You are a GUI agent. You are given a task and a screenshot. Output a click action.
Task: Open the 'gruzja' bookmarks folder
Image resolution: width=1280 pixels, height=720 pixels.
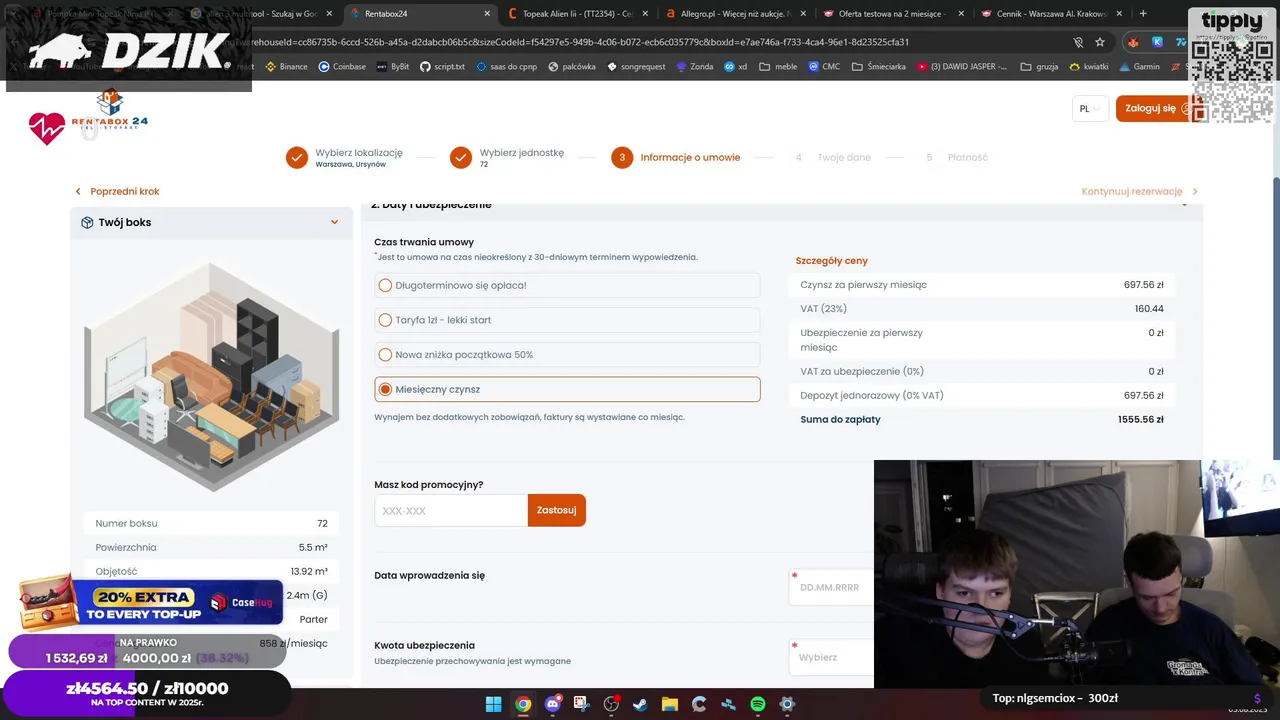point(1039,67)
